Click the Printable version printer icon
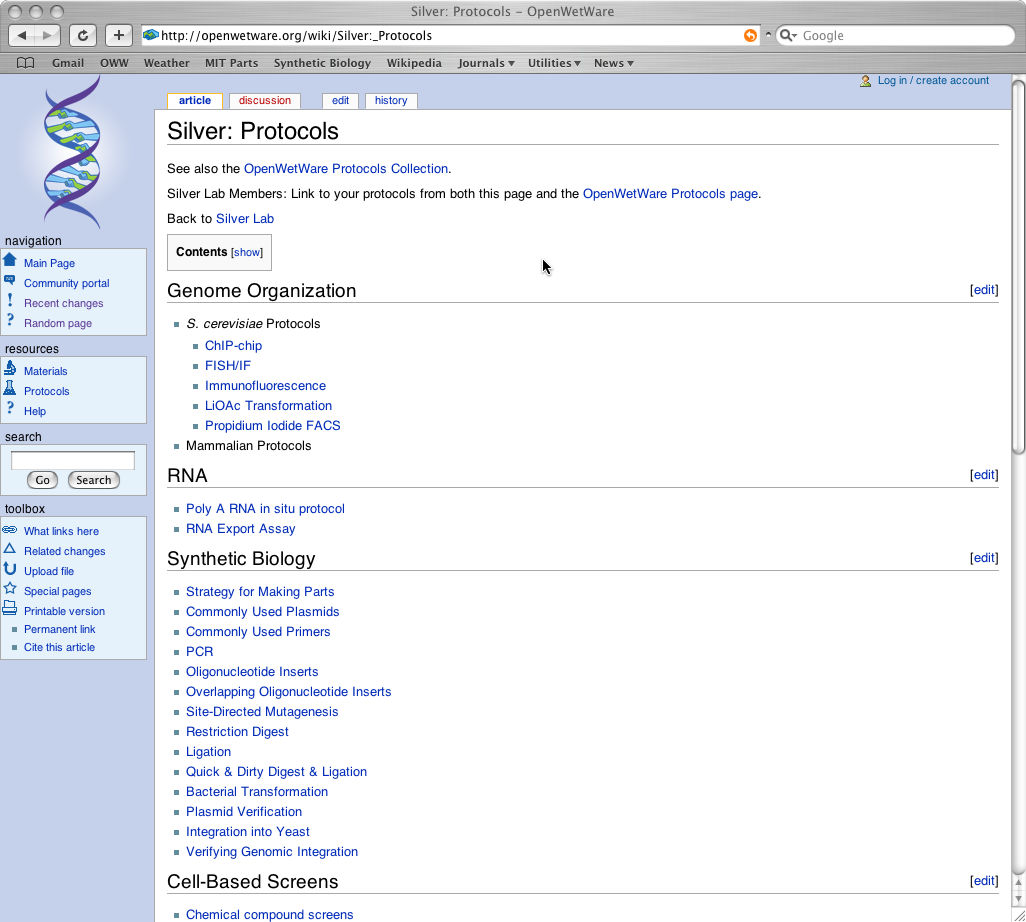 coord(10,609)
